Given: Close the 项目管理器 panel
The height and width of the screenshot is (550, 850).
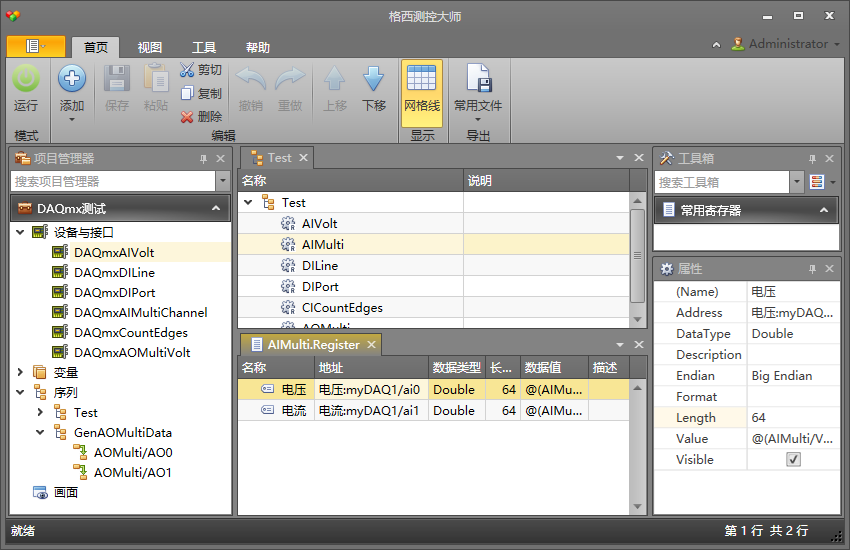Looking at the screenshot, I should (x=220, y=159).
